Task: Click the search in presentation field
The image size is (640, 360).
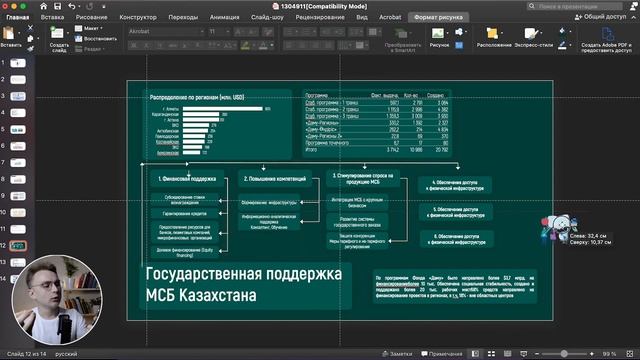Action: 575,6
